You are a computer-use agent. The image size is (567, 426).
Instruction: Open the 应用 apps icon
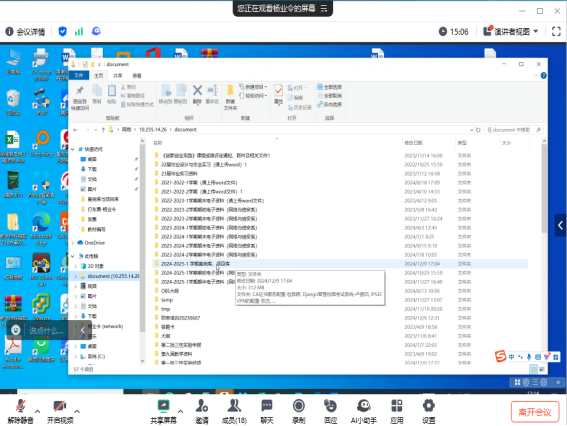[x=397, y=412]
